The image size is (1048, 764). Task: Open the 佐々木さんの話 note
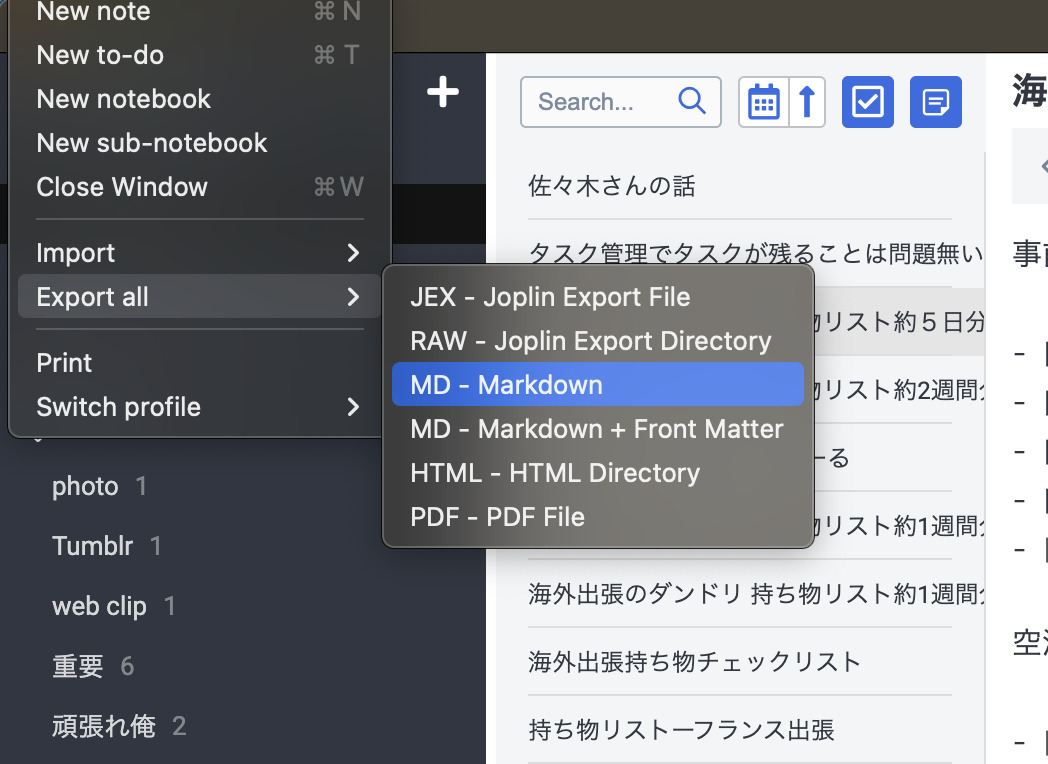[611, 186]
